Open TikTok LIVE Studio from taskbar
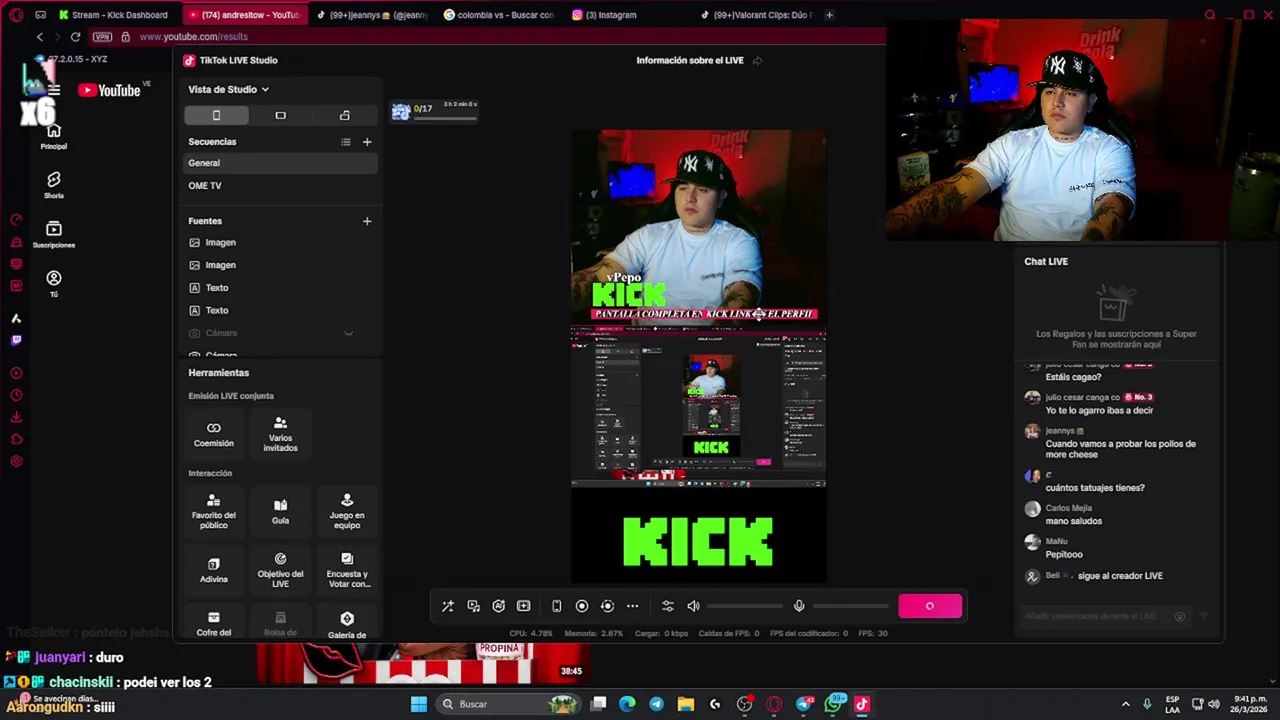 [862, 704]
